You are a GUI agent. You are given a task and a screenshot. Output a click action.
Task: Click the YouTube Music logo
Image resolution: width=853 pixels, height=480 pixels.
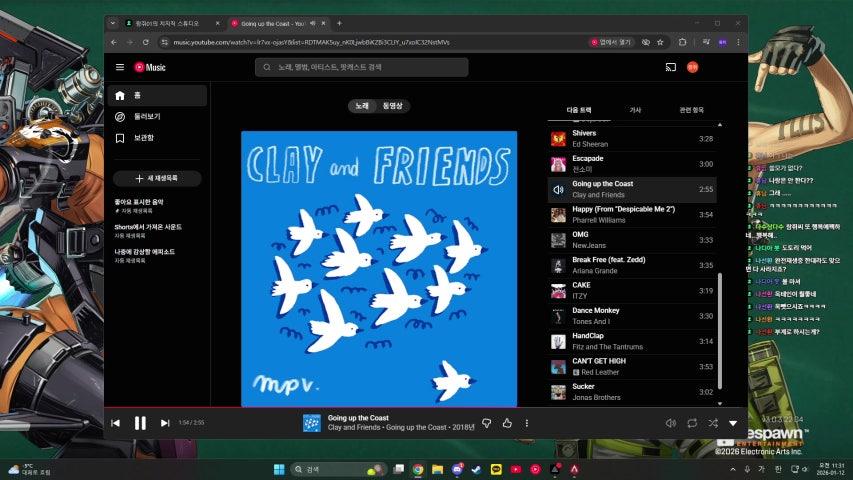150,67
